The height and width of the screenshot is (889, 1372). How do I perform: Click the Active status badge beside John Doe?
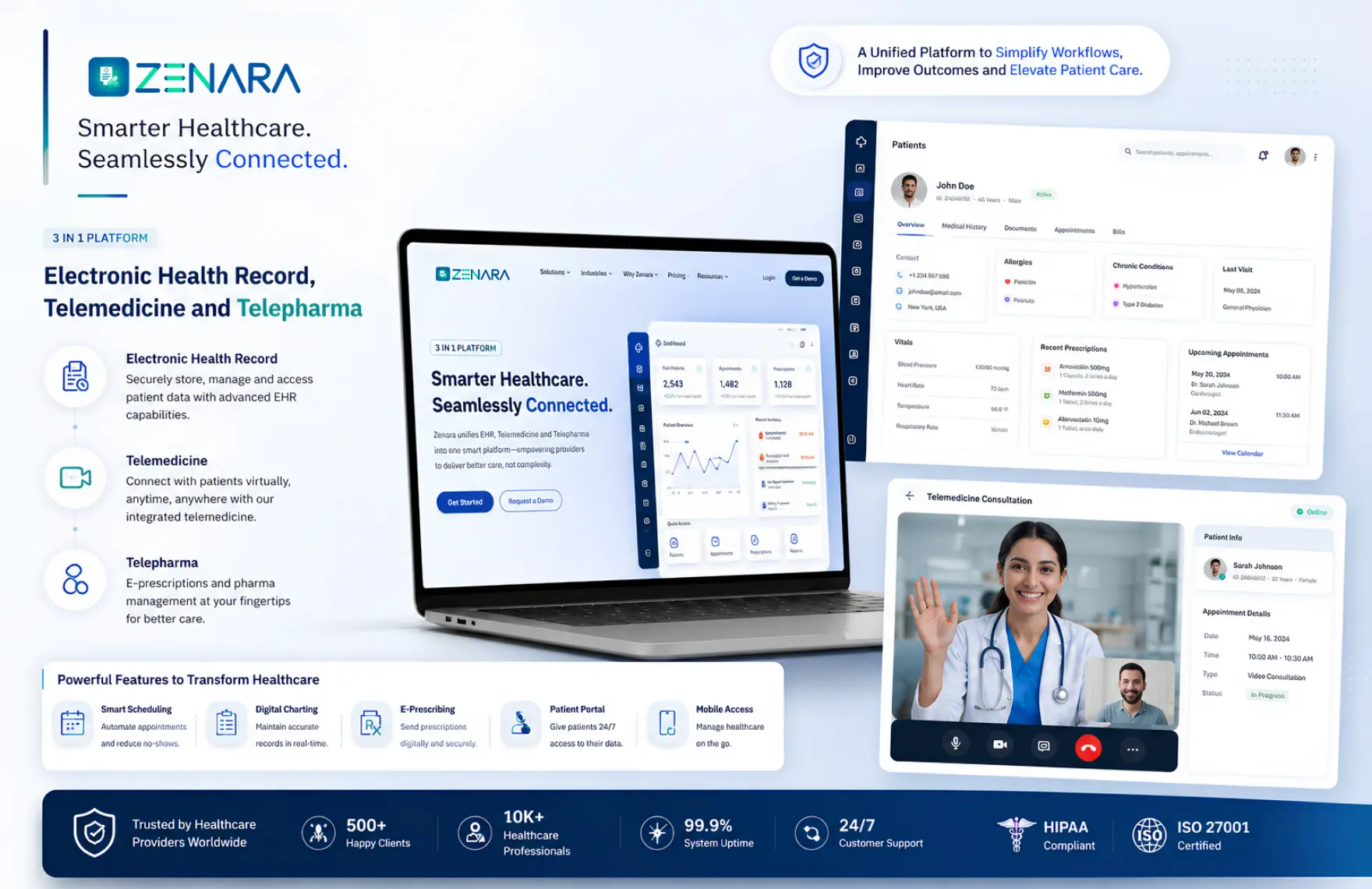1044,194
